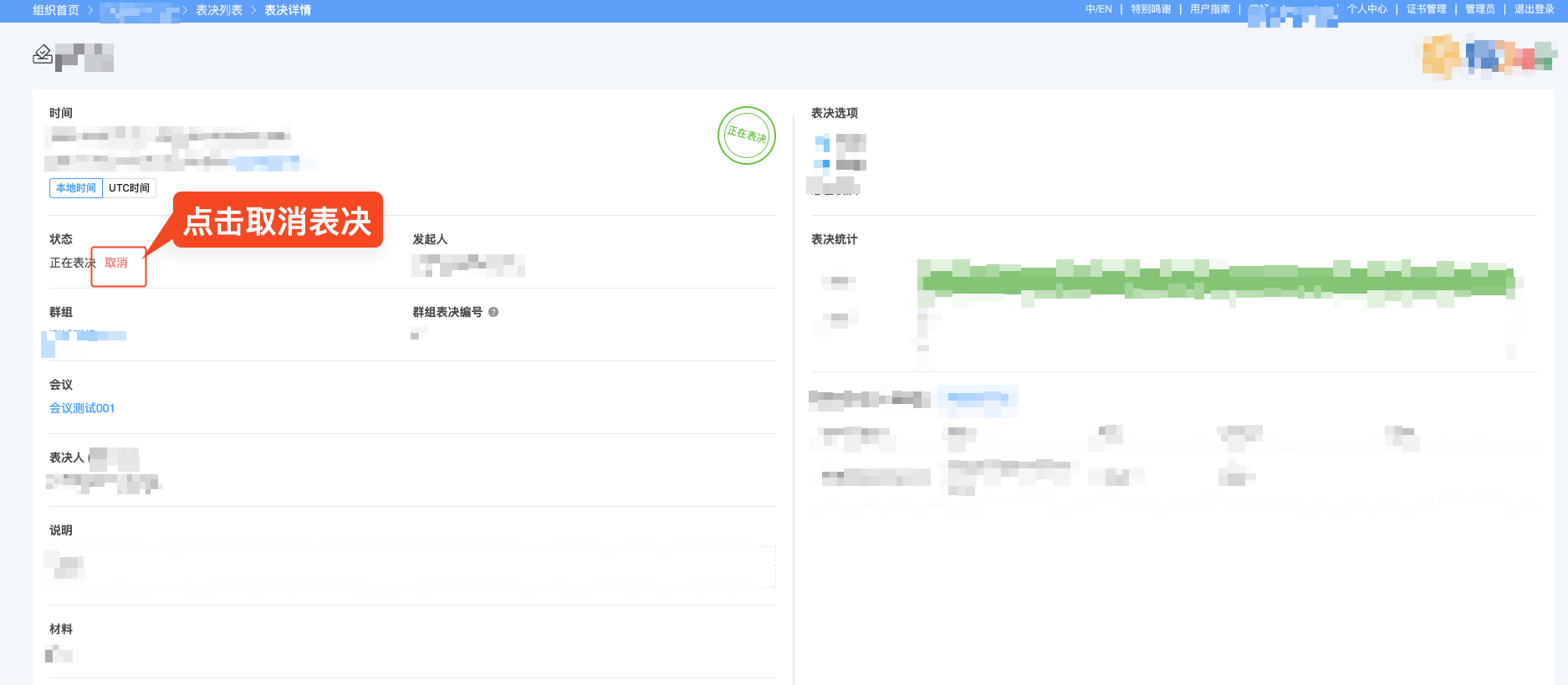This screenshot has height=685, width=1568.
Task: Switch time display to UTC时间
Action: 129,188
